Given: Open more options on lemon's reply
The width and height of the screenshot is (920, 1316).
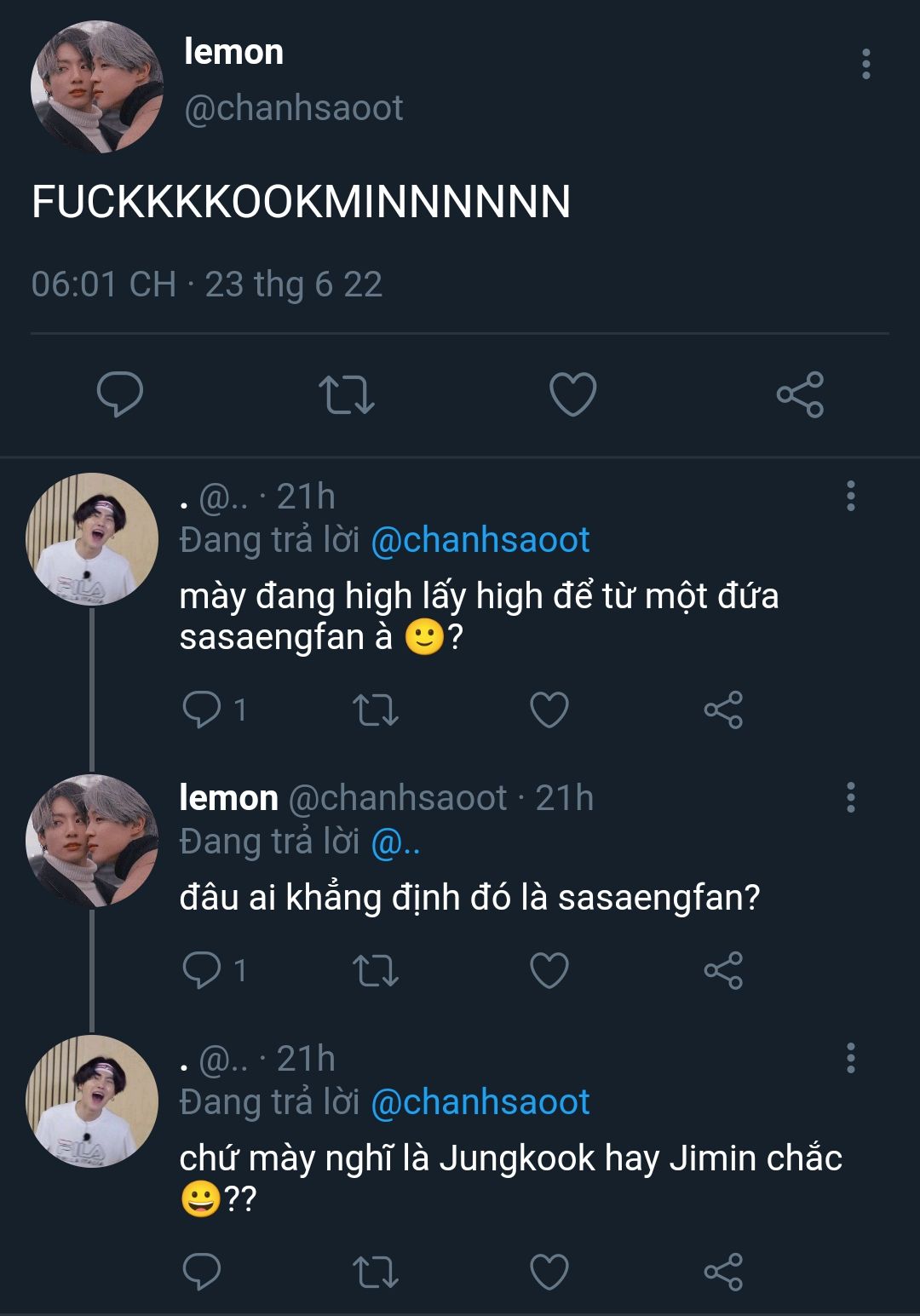Looking at the screenshot, I should click(x=850, y=797).
